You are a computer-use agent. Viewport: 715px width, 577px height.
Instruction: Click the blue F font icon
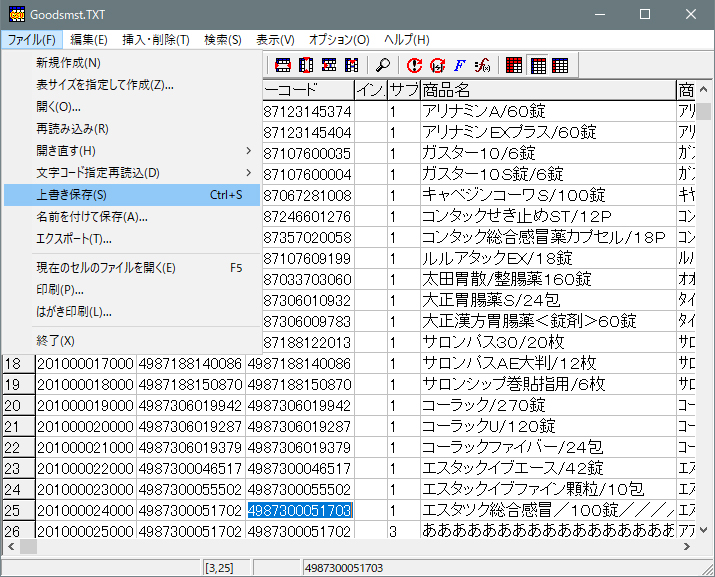click(460, 66)
